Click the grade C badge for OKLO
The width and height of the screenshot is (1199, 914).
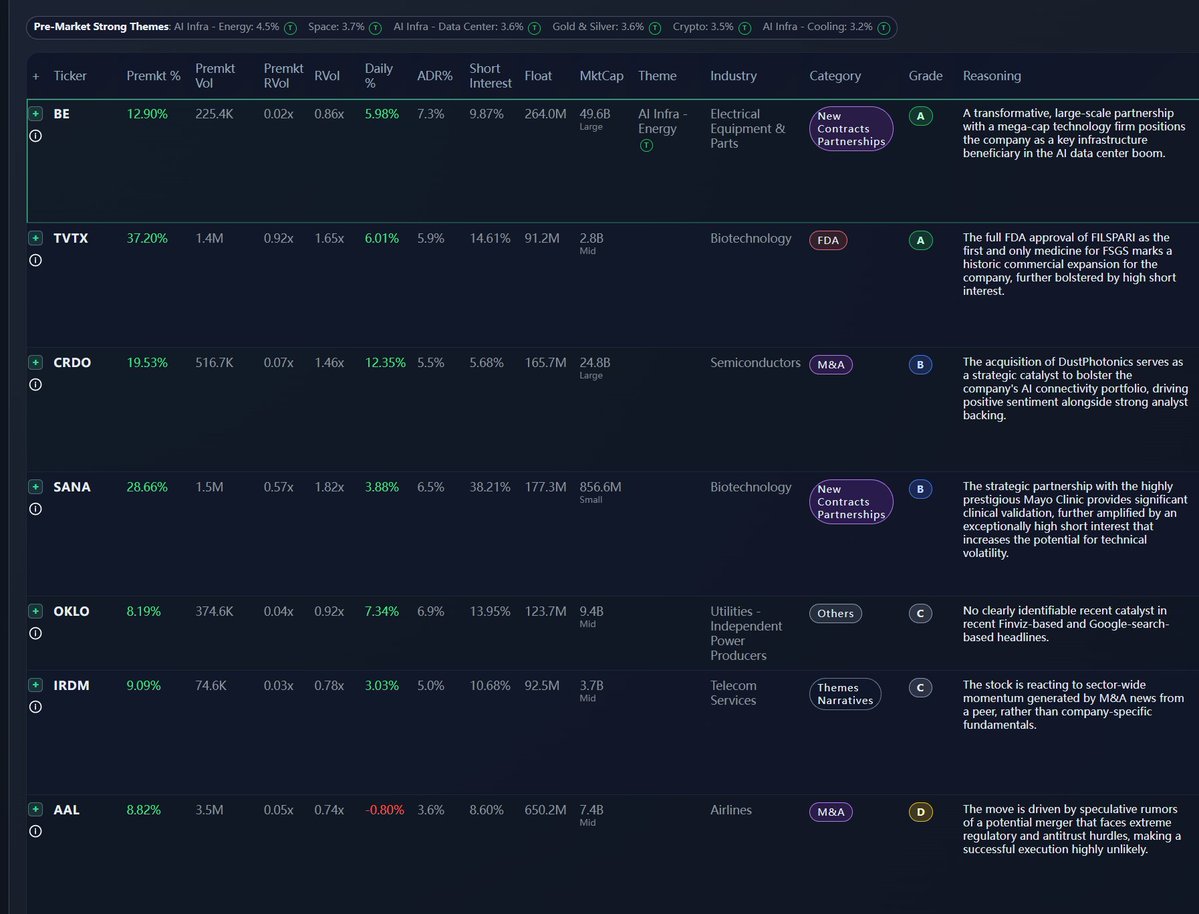[x=921, y=613]
